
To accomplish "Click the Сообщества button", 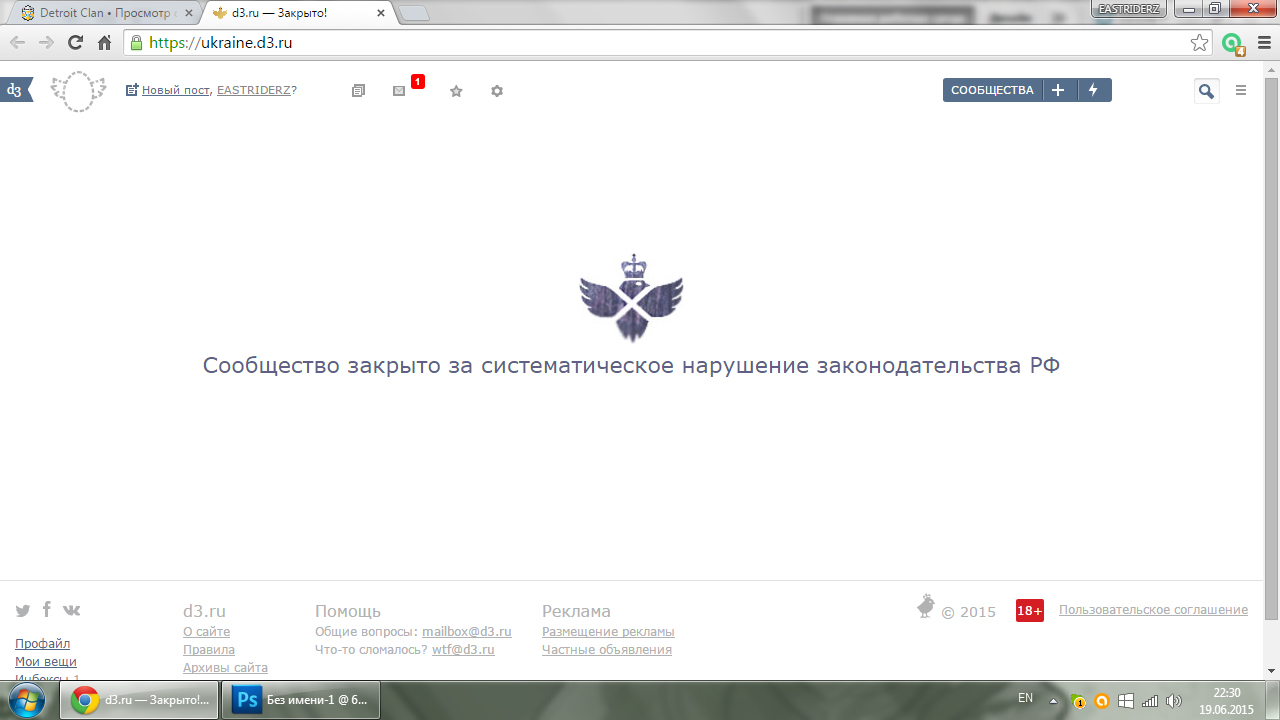I will 992,90.
